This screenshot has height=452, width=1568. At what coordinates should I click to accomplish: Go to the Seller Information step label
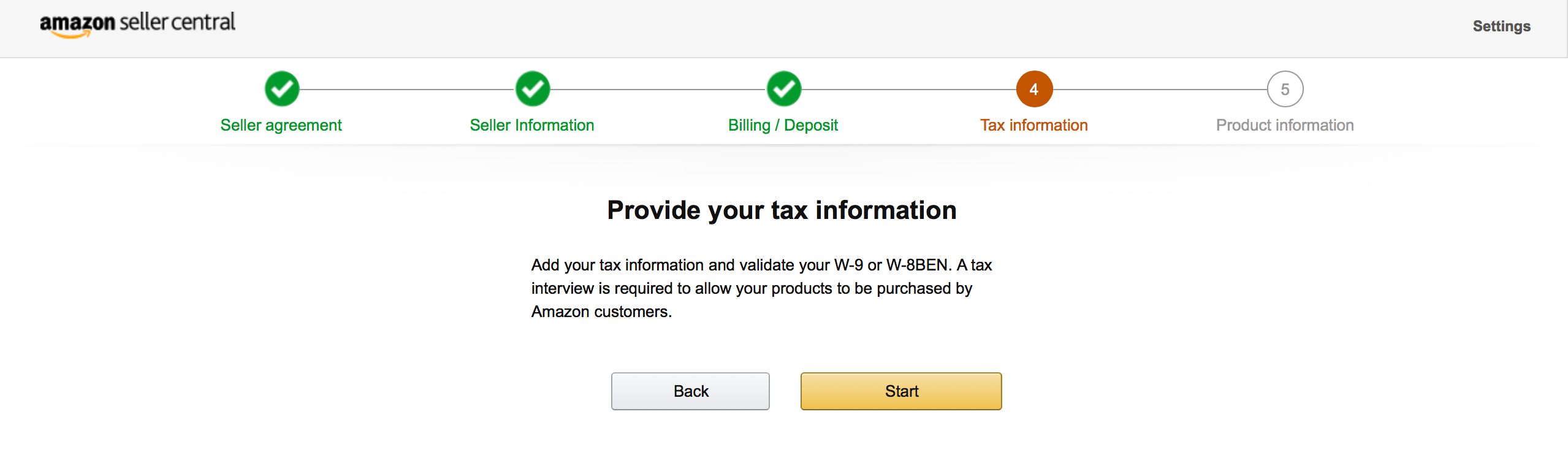pyautogui.click(x=532, y=125)
